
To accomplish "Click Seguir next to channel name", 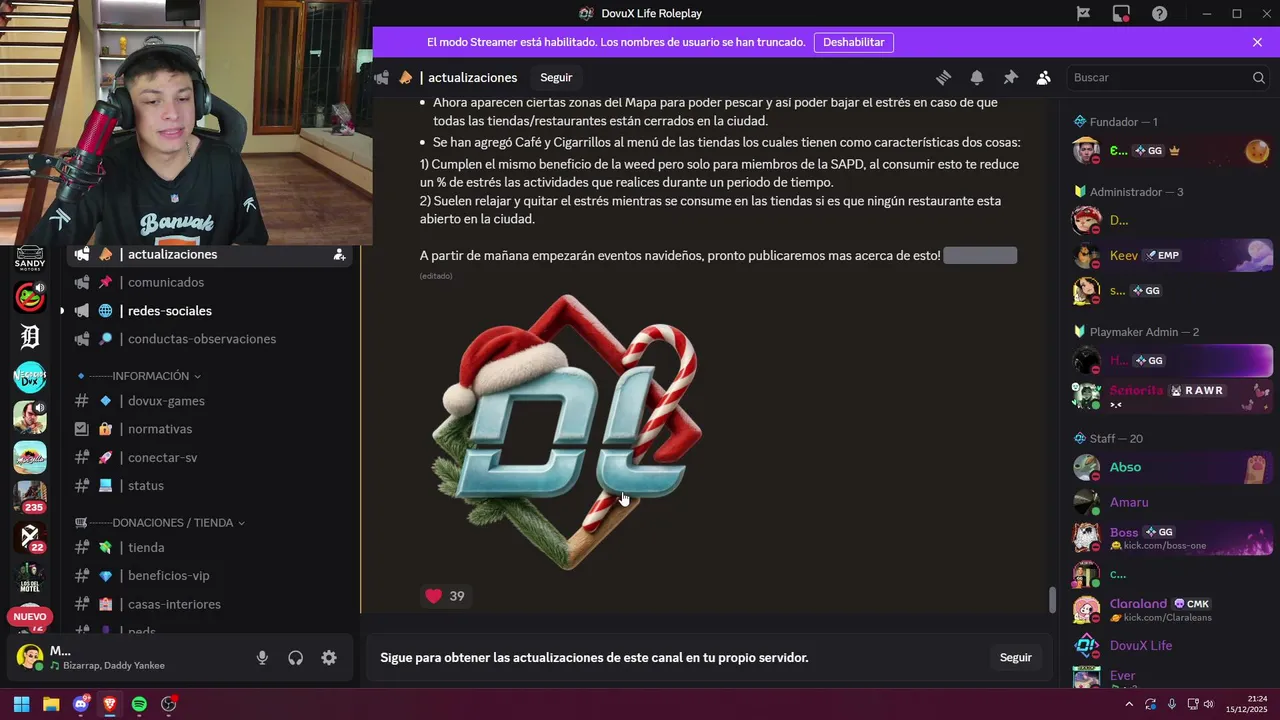I will tap(556, 78).
